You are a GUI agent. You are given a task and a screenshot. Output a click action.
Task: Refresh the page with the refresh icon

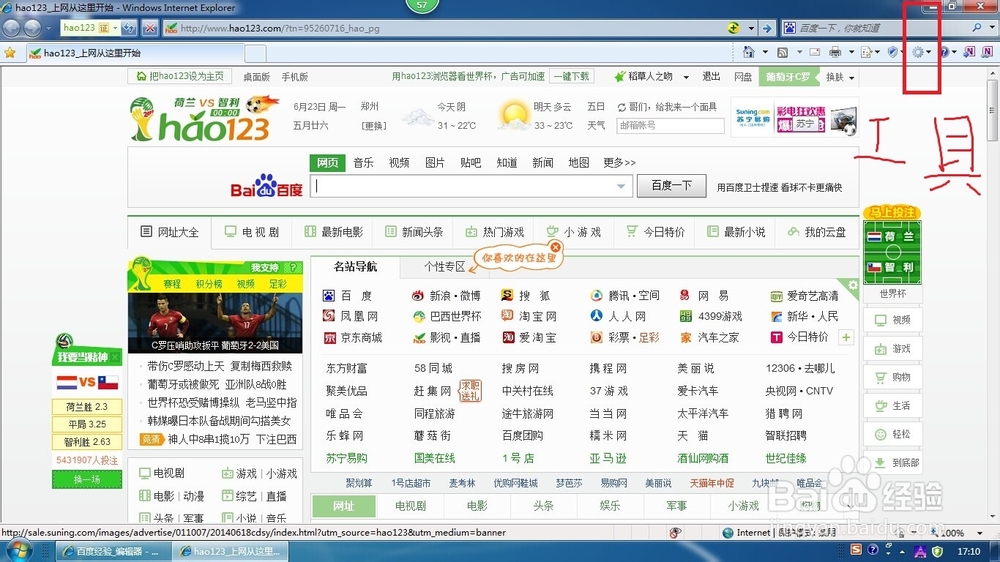(129, 28)
